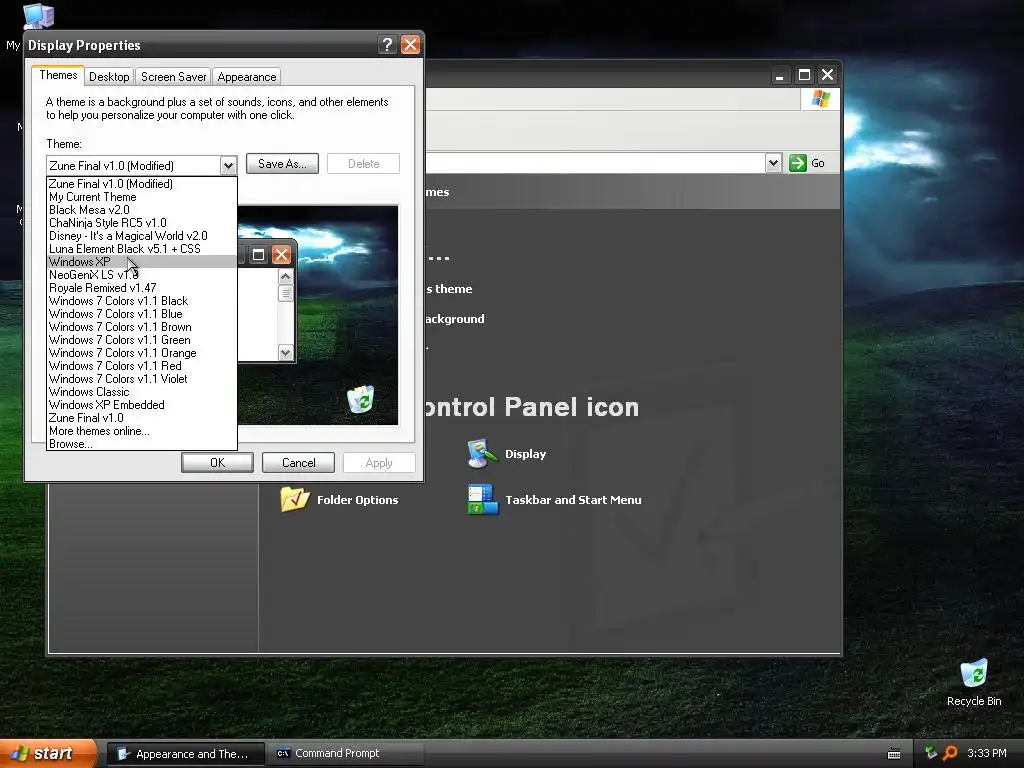The width and height of the screenshot is (1024, 768).
Task: Open My Computer desktop icon
Action: pyautogui.click(x=38, y=16)
